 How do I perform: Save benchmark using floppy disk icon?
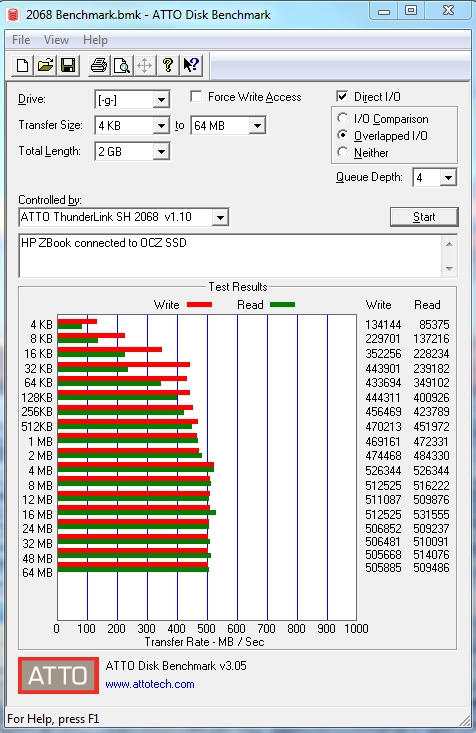click(68, 65)
